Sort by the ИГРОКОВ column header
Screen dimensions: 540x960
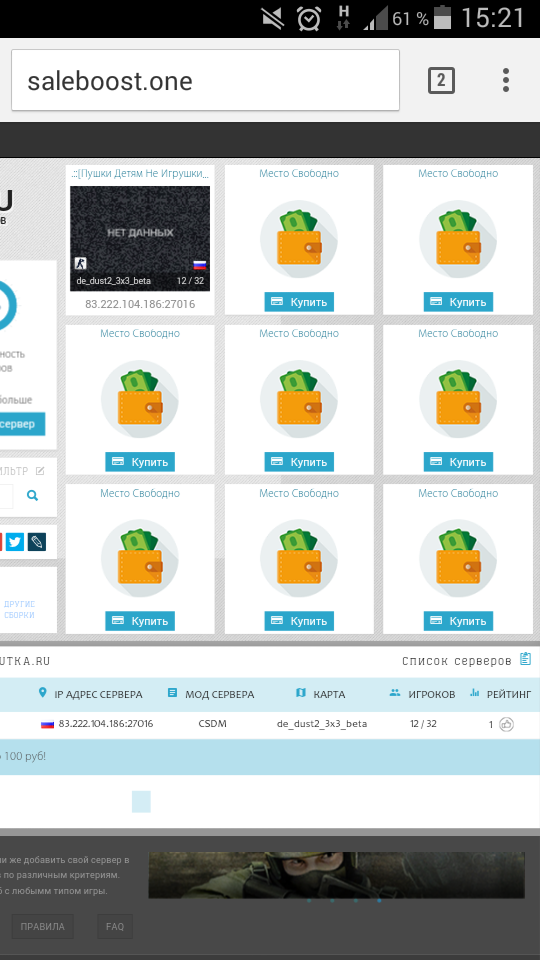point(422,694)
